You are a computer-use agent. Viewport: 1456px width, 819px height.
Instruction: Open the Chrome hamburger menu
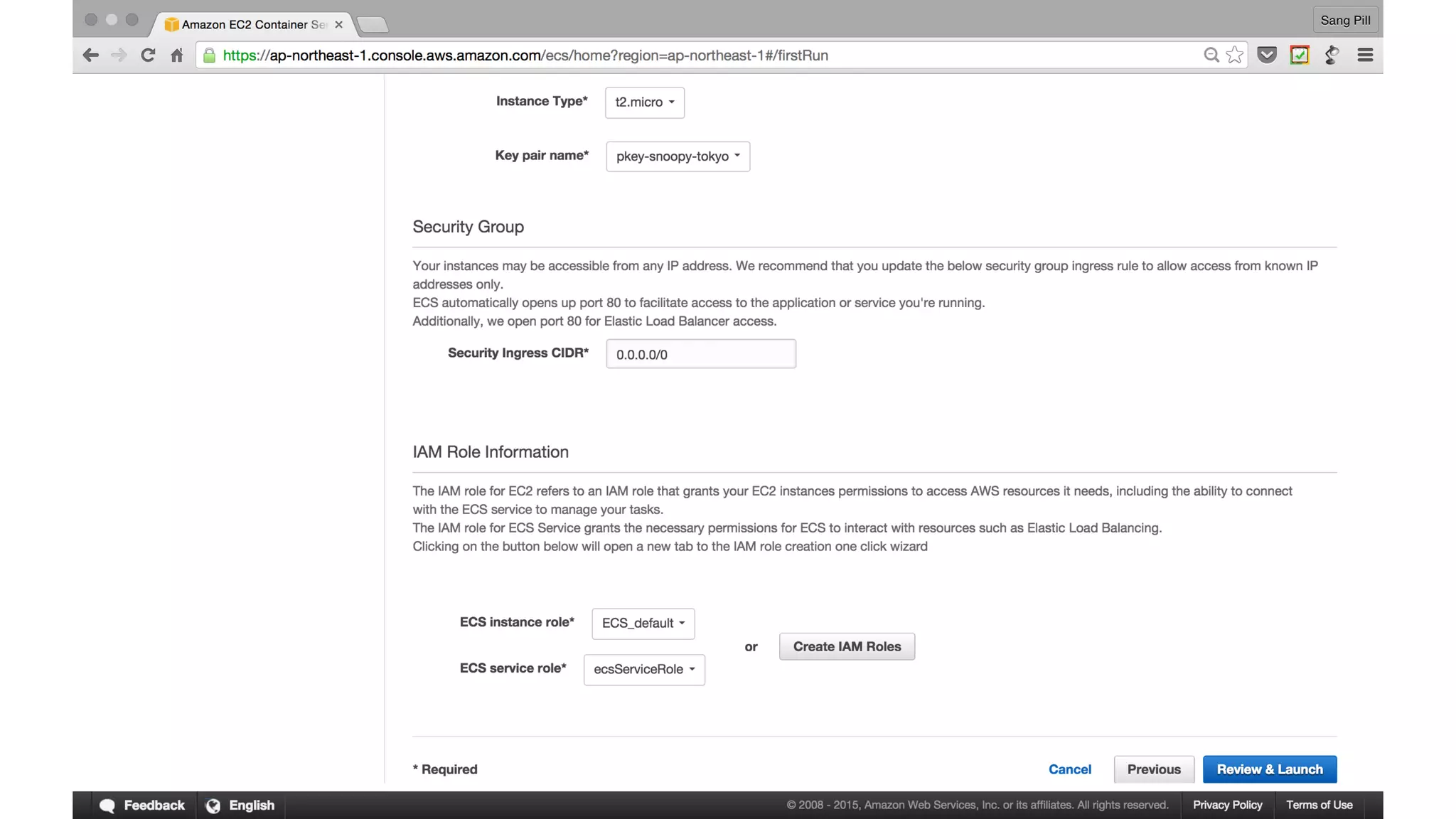pyautogui.click(x=1365, y=55)
